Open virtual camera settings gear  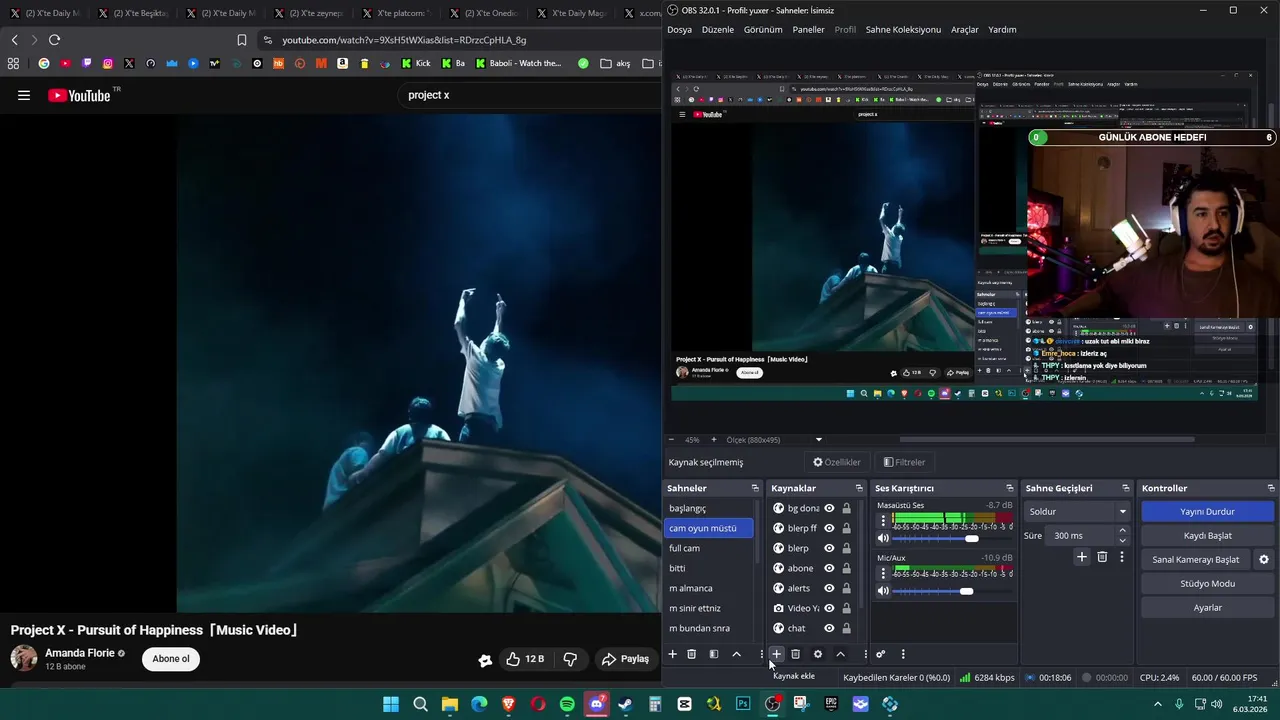pos(1264,559)
